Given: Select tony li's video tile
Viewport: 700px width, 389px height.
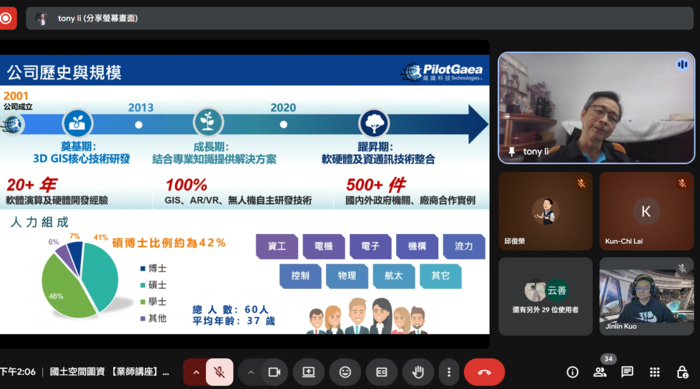Looking at the screenshot, I should click(596, 108).
